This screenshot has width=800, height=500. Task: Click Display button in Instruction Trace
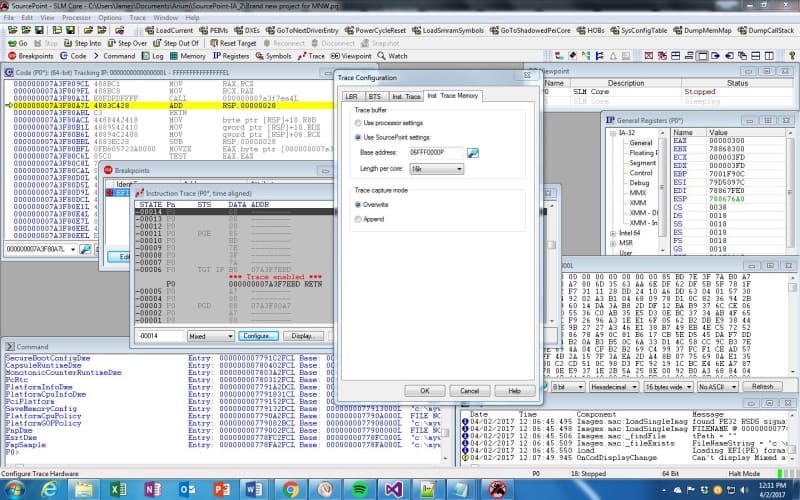point(303,336)
